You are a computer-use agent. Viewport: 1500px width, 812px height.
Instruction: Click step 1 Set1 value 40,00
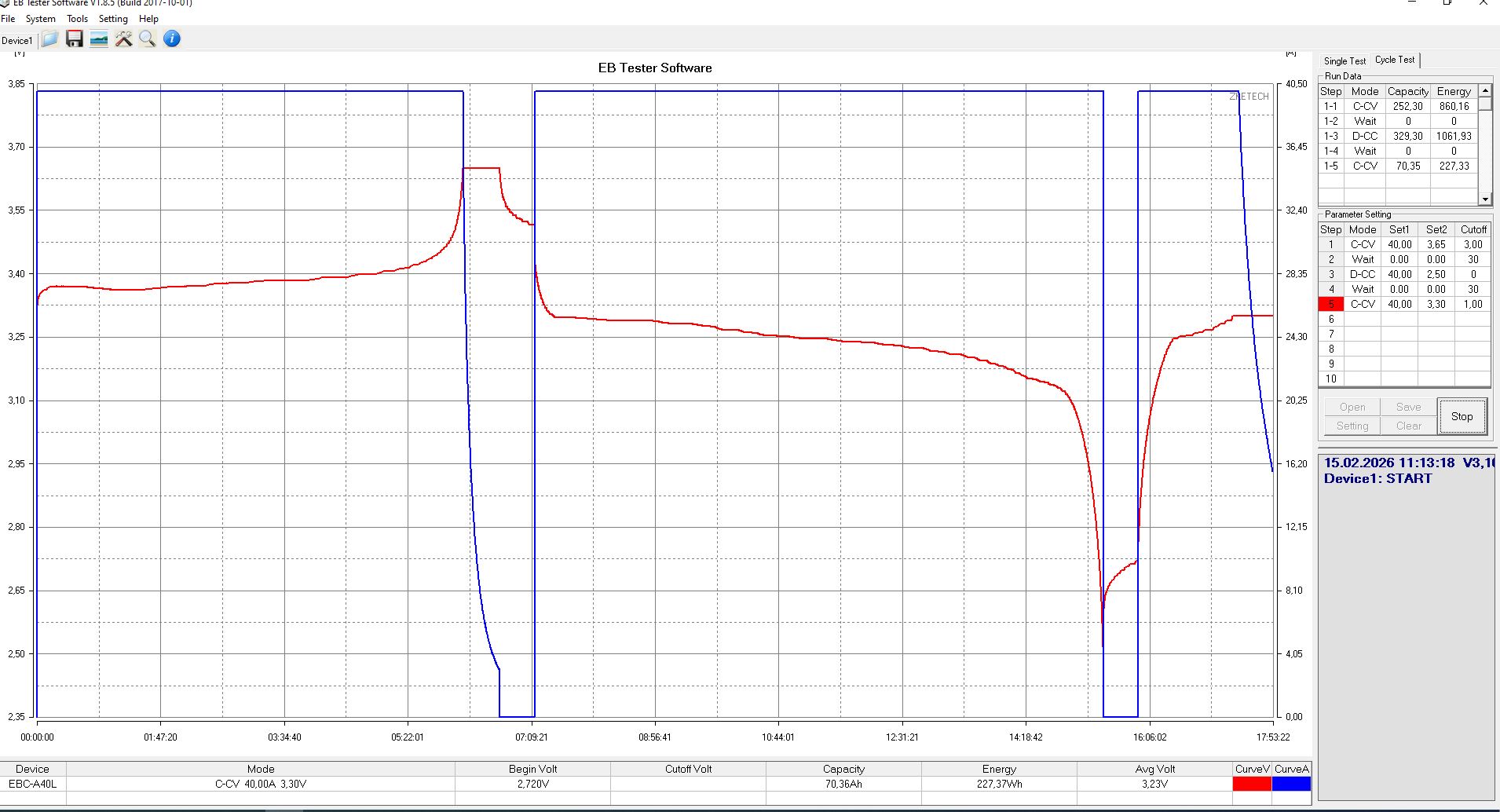(x=1399, y=245)
